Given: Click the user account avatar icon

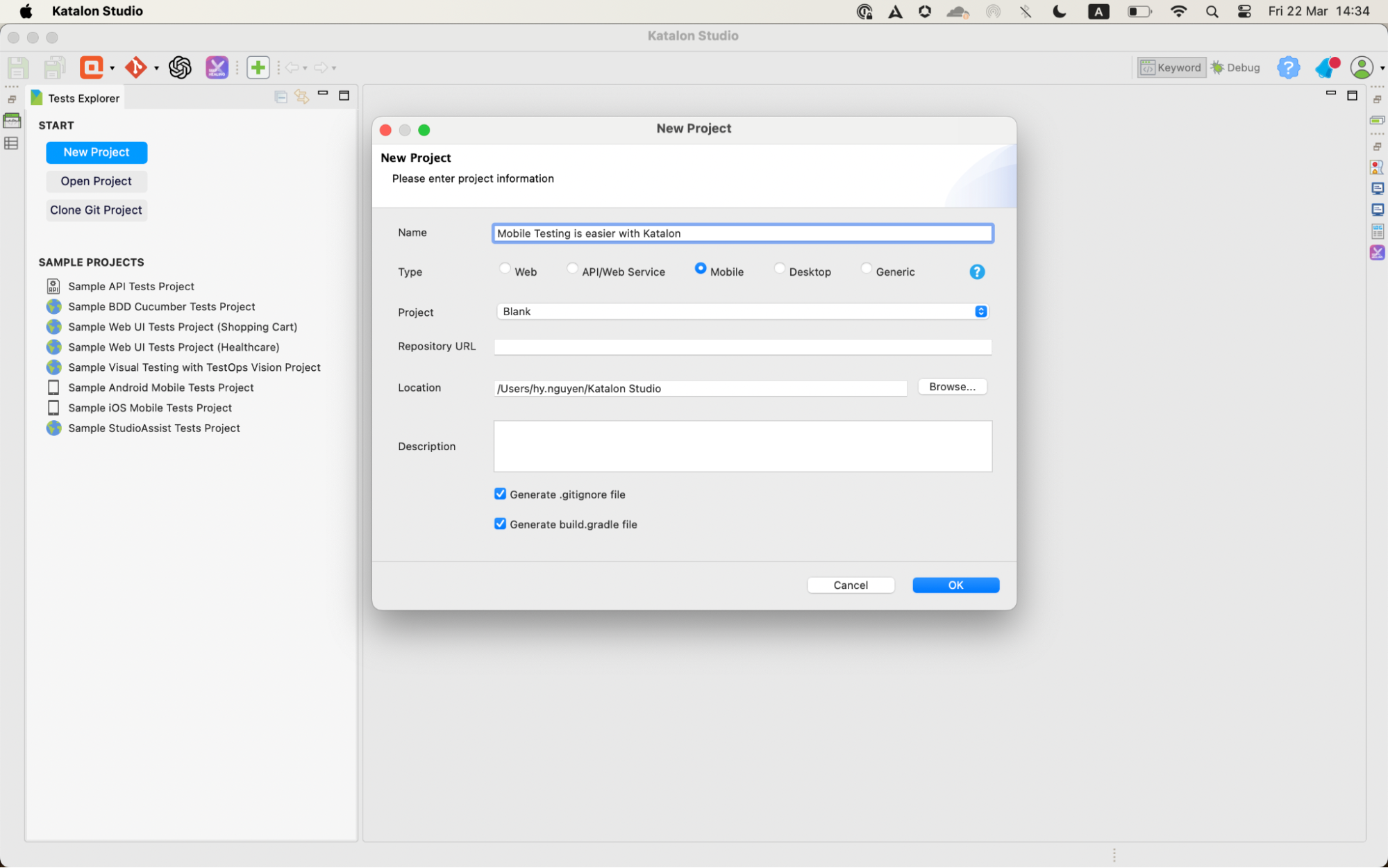Looking at the screenshot, I should 1362,67.
